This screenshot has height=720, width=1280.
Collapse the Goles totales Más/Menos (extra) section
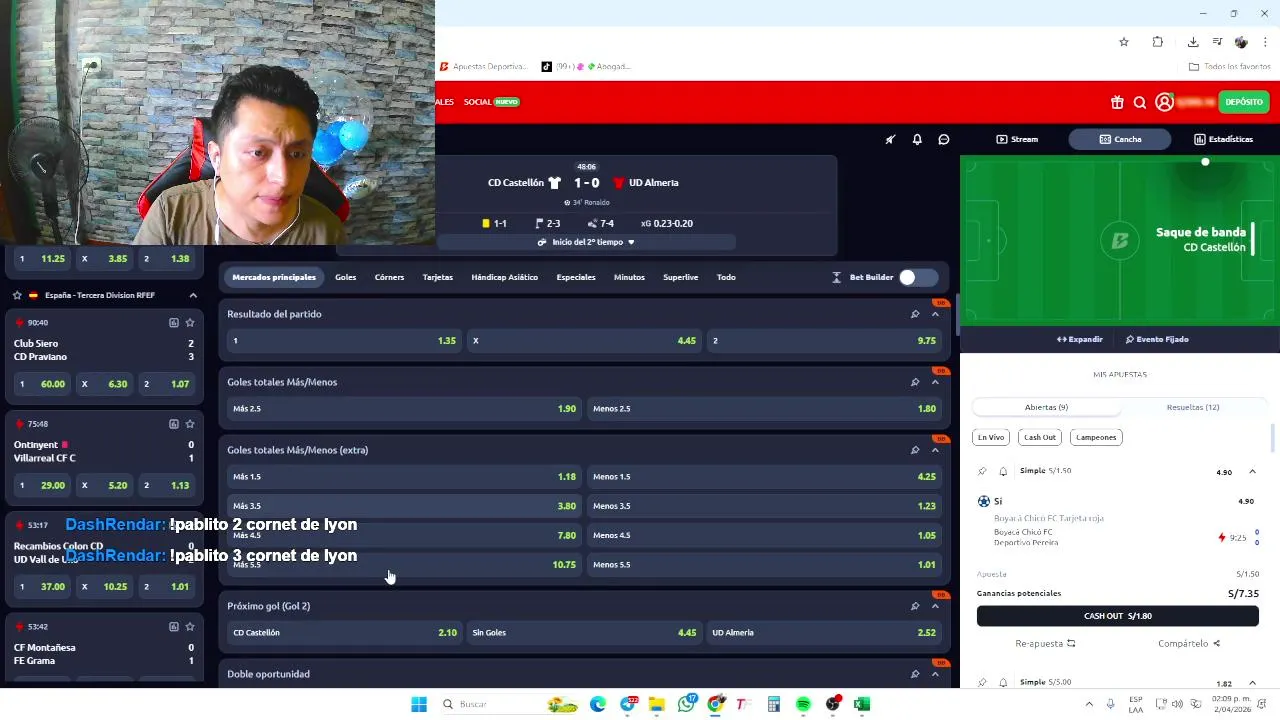(x=935, y=450)
